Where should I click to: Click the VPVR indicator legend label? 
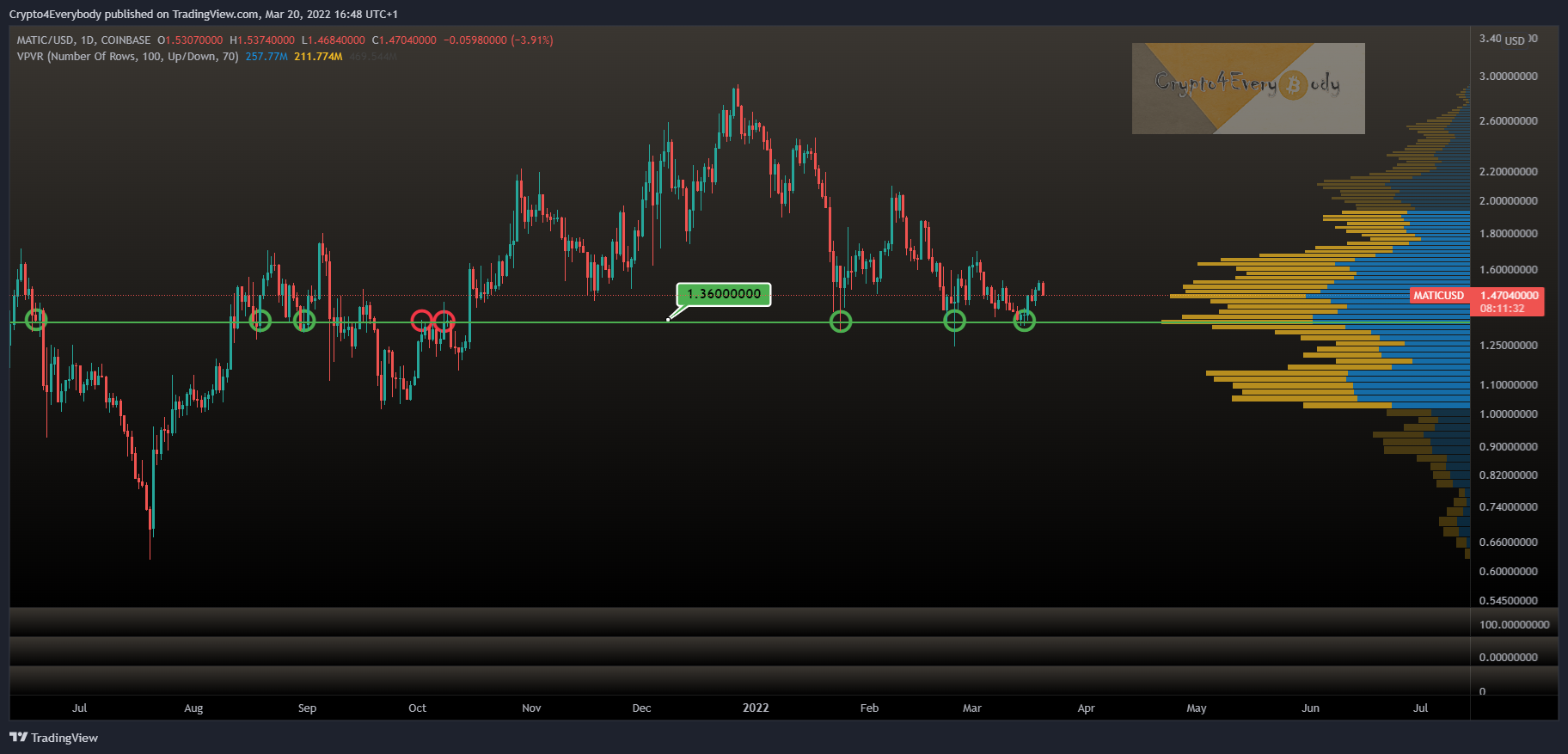tap(127, 57)
